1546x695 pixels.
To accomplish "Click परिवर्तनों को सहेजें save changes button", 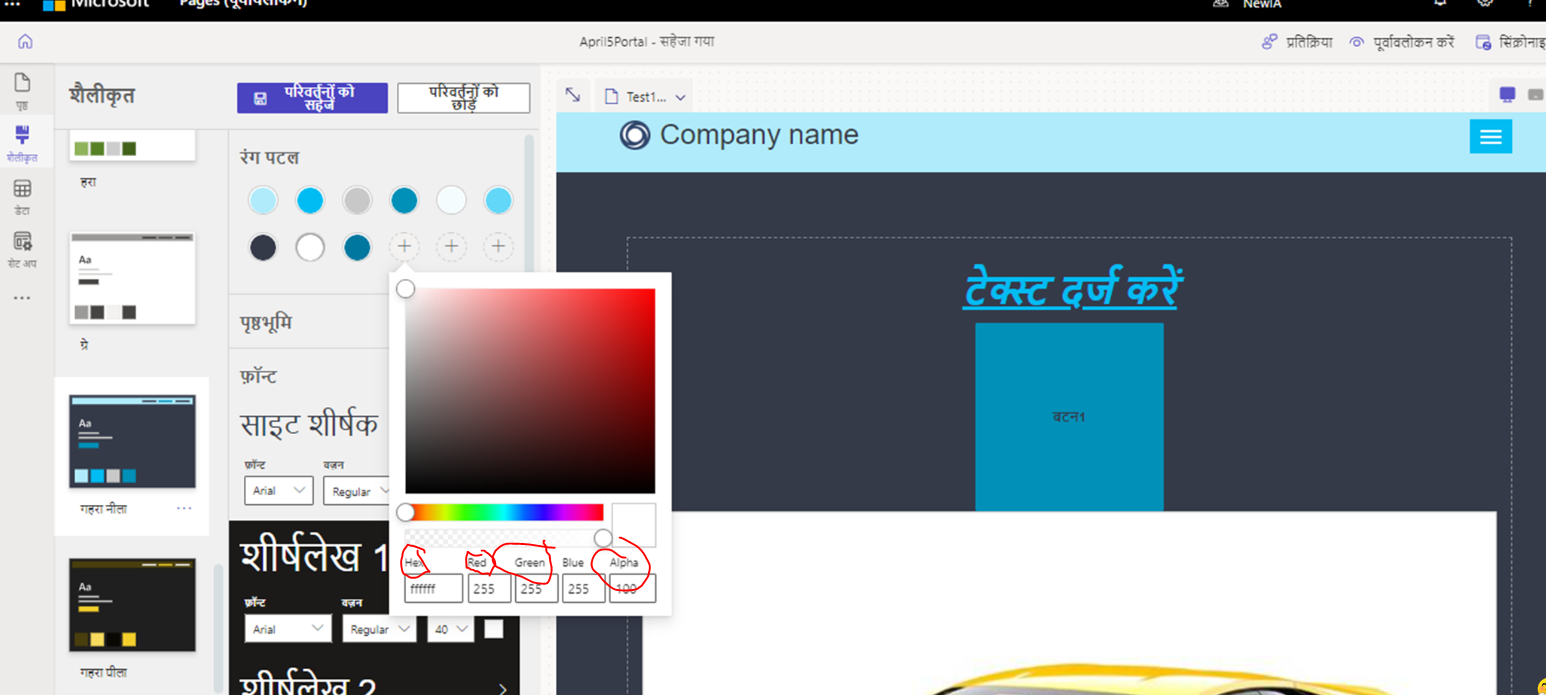I will pos(312,98).
